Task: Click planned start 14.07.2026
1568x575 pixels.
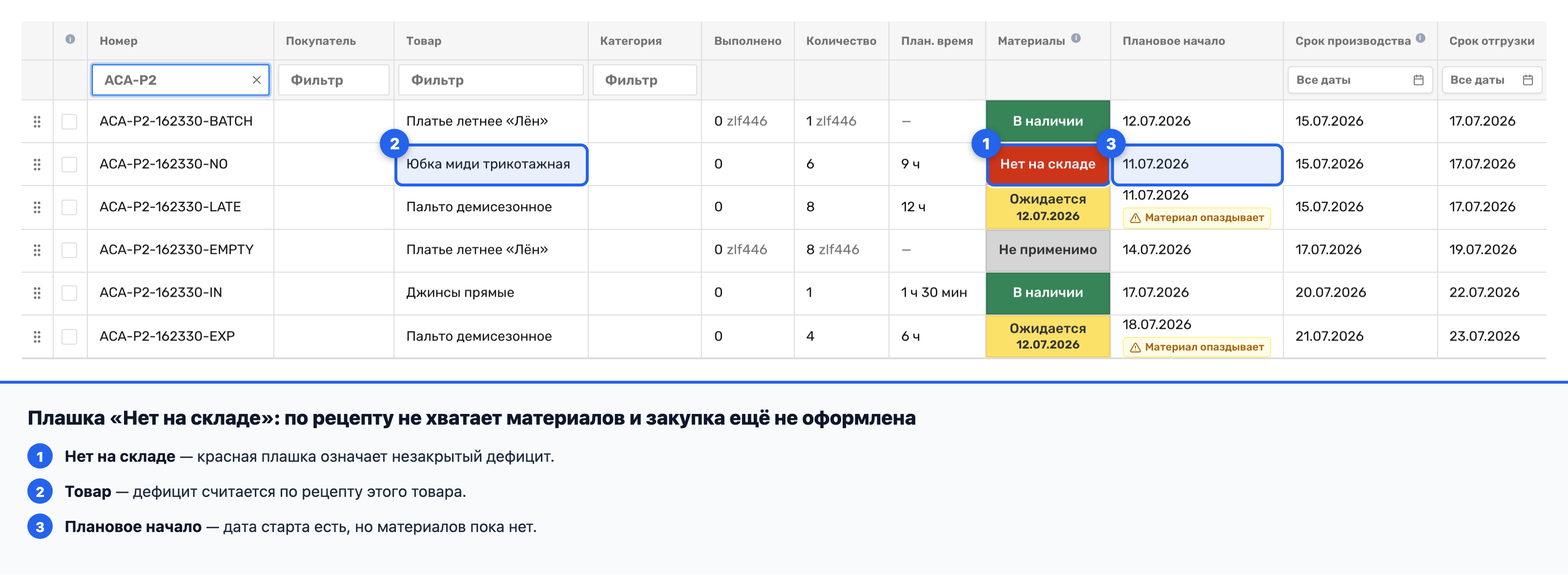Action: [x=1156, y=249]
